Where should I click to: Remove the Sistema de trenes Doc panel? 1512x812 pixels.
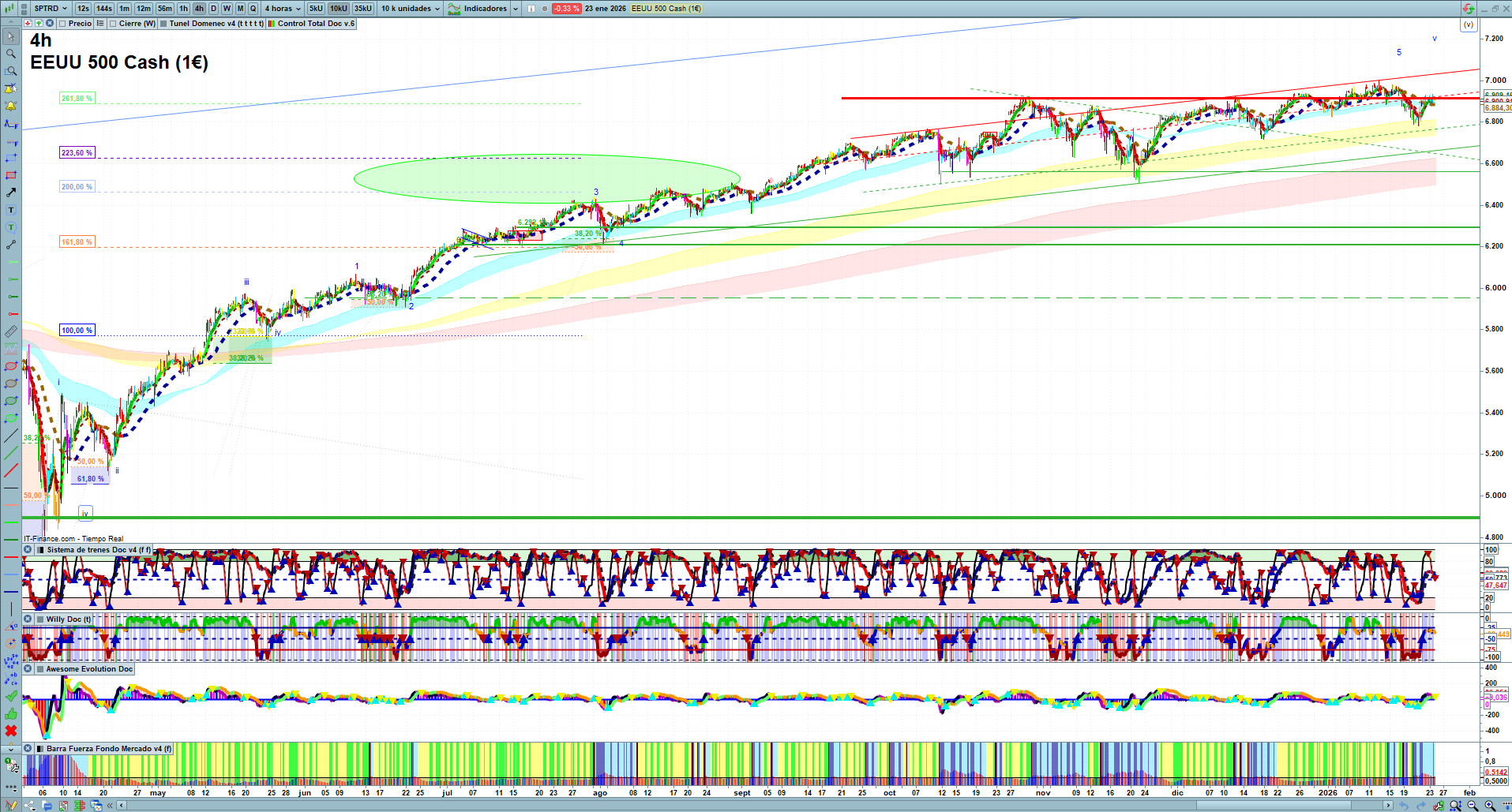point(28,550)
